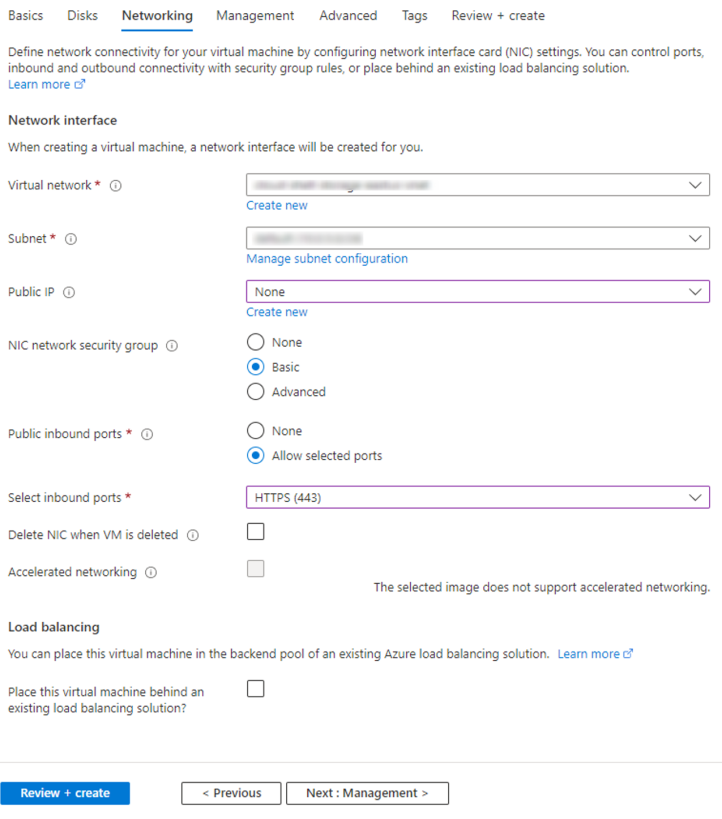Viewport: 722px width, 819px height.
Task: Click Manage subnet configuration link
Action: [327, 258]
